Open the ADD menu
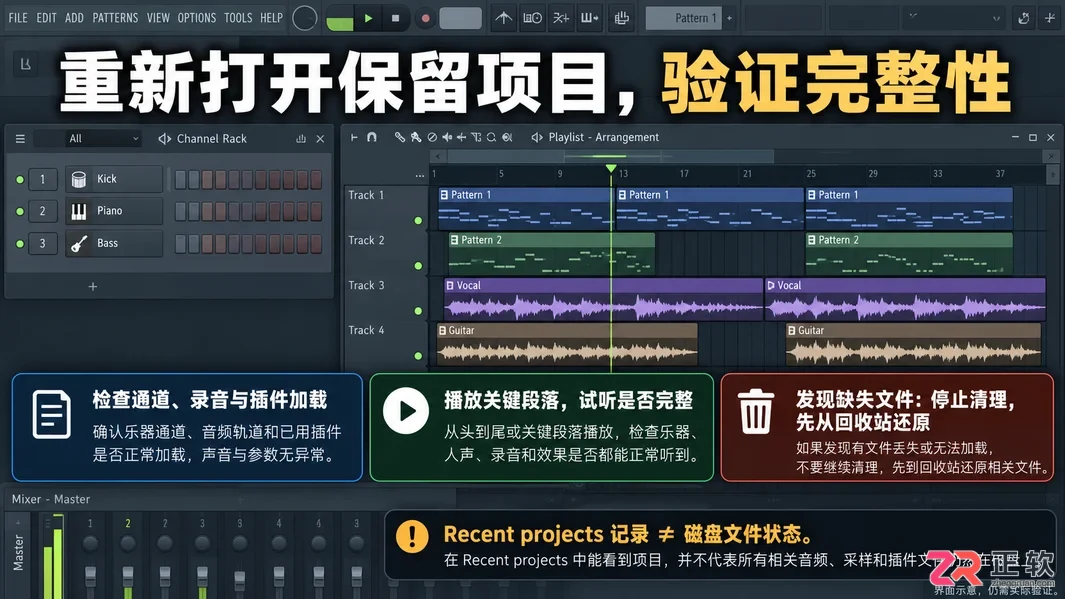Image resolution: width=1065 pixels, height=599 pixels. point(74,18)
